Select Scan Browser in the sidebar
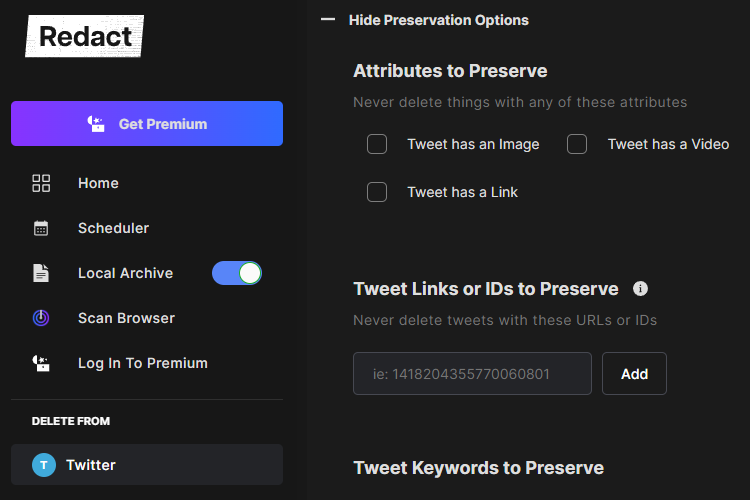The image size is (750, 500). (x=126, y=318)
